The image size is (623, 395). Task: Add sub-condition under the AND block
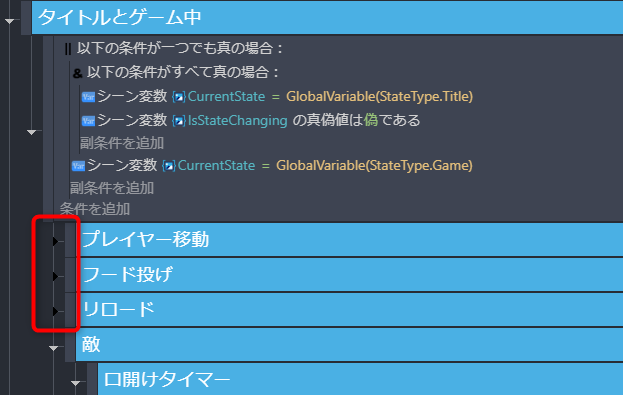click(122, 143)
